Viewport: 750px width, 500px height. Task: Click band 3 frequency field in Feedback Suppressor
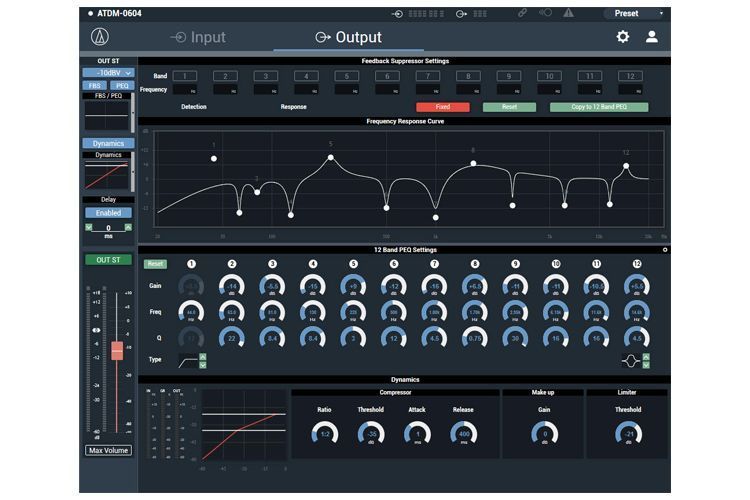[265, 89]
